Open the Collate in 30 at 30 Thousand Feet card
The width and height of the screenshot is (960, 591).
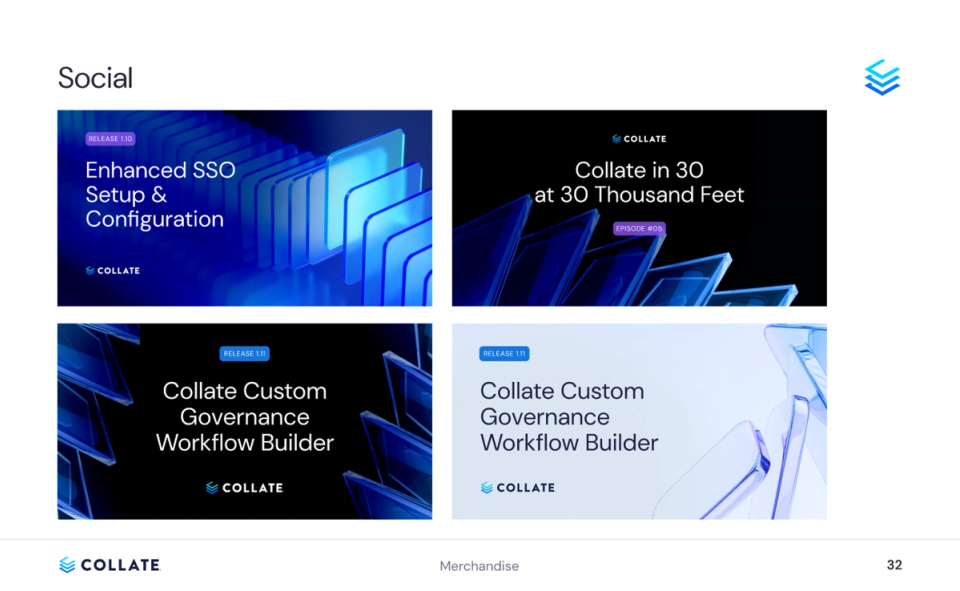coord(639,208)
